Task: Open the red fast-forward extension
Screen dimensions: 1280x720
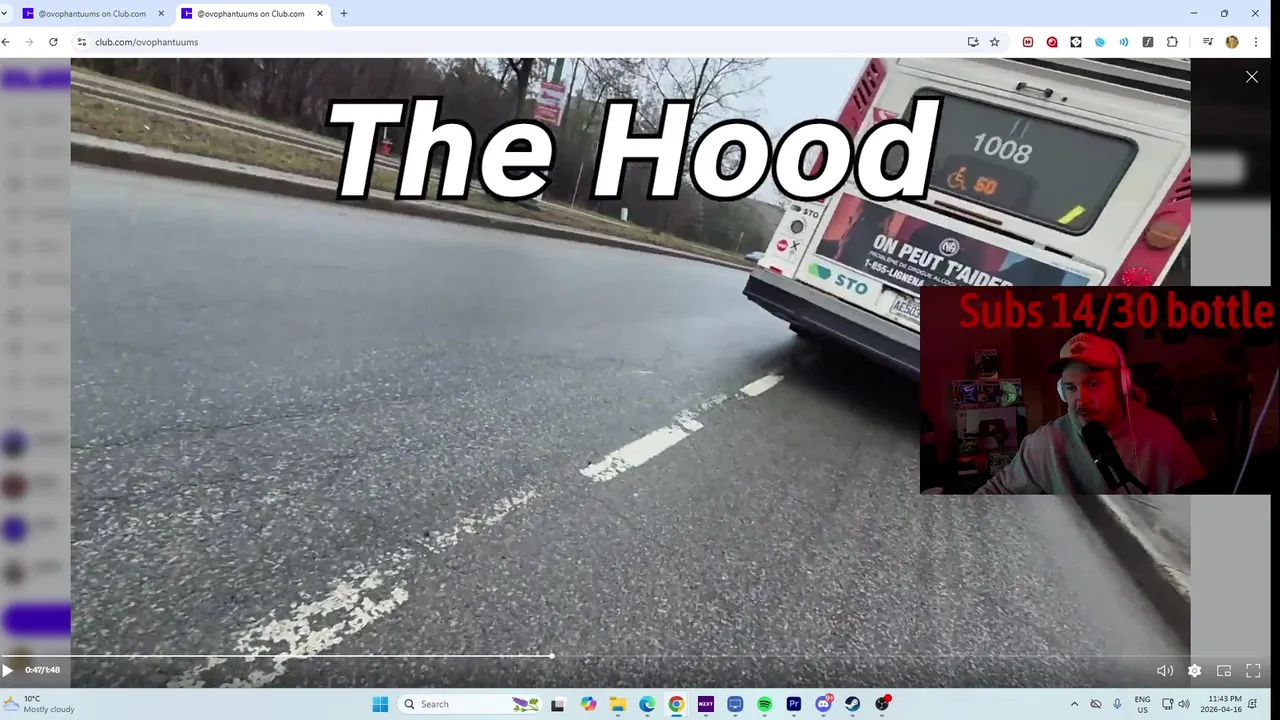Action: pyautogui.click(x=1028, y=42)
